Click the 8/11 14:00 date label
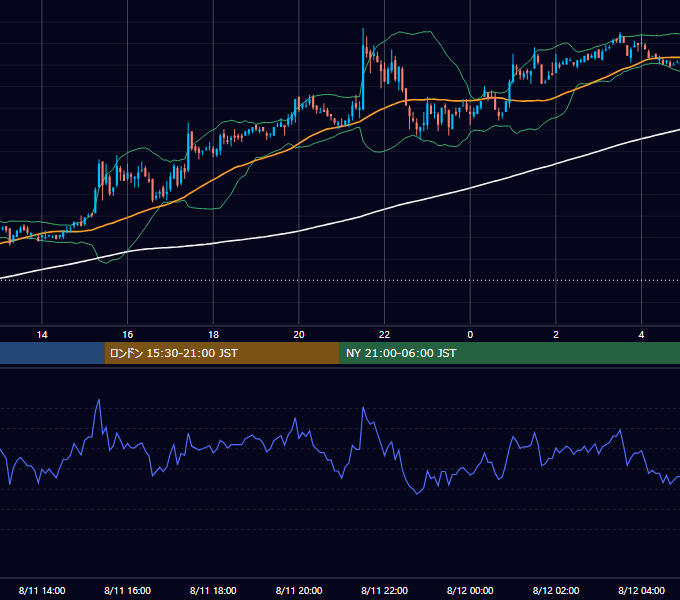Screen dimensions: 680x600 pos(42,590)
